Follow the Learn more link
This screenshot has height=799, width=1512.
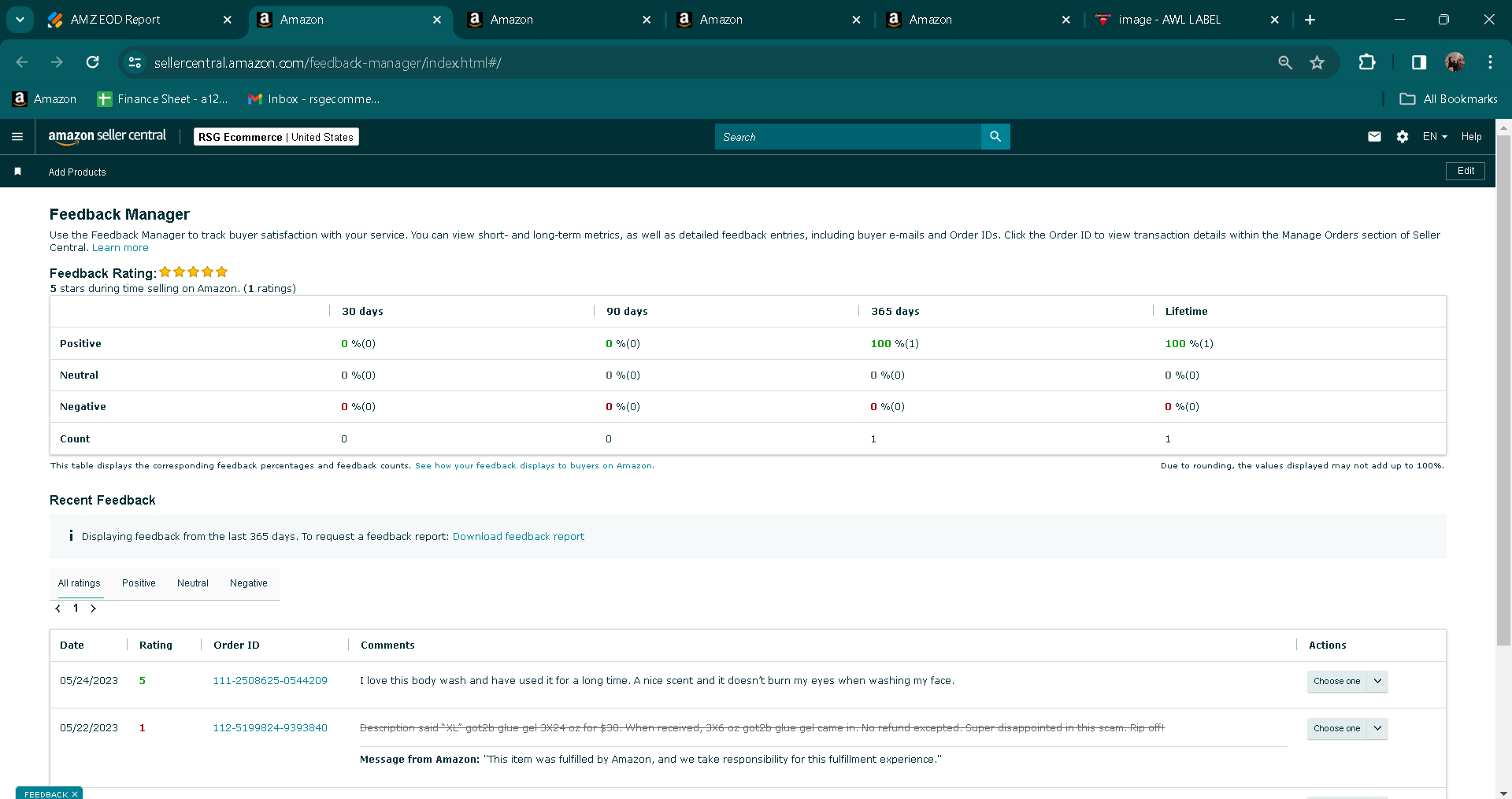point(120,248)
